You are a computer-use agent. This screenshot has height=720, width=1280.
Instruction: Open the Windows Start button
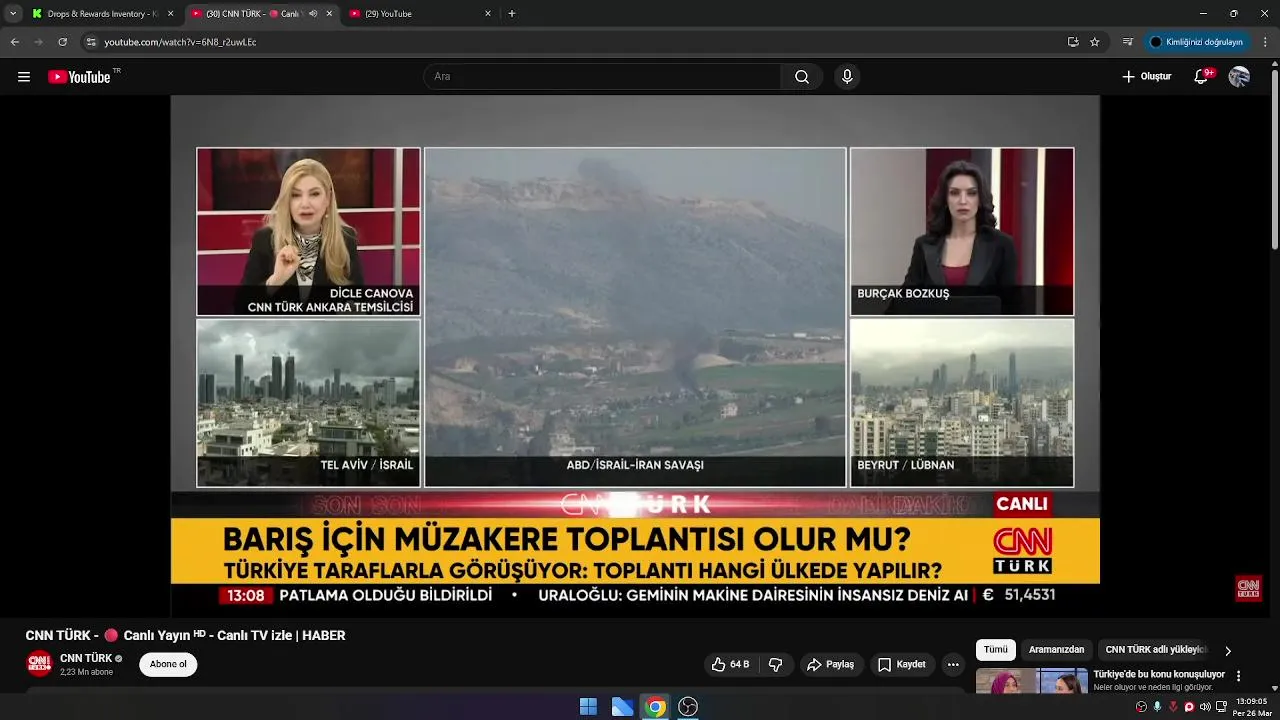[x=588, y=707]
